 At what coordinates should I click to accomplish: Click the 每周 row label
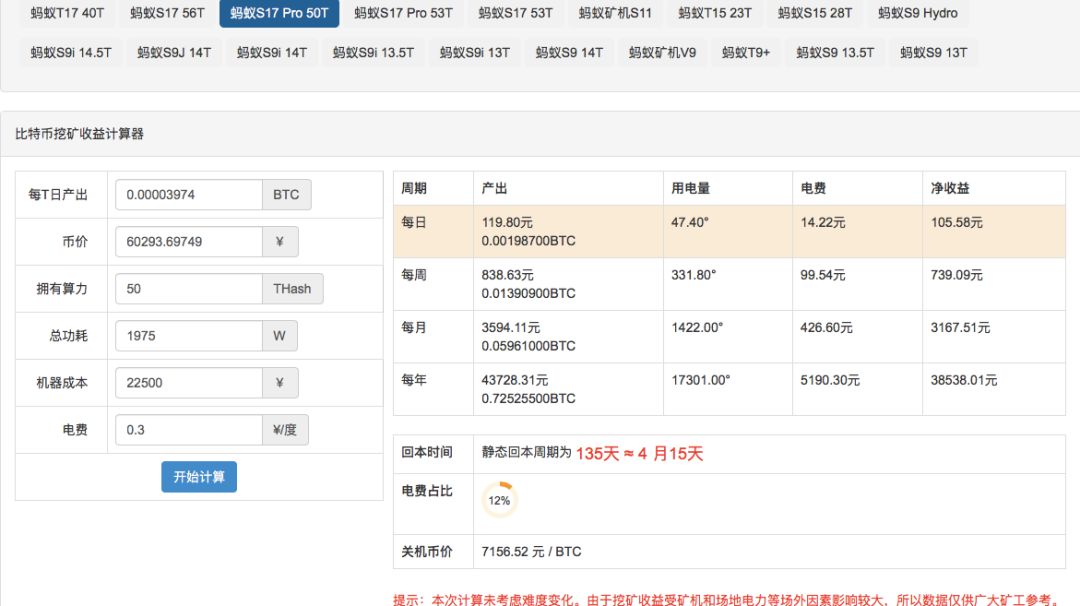[x=414, y=275]
